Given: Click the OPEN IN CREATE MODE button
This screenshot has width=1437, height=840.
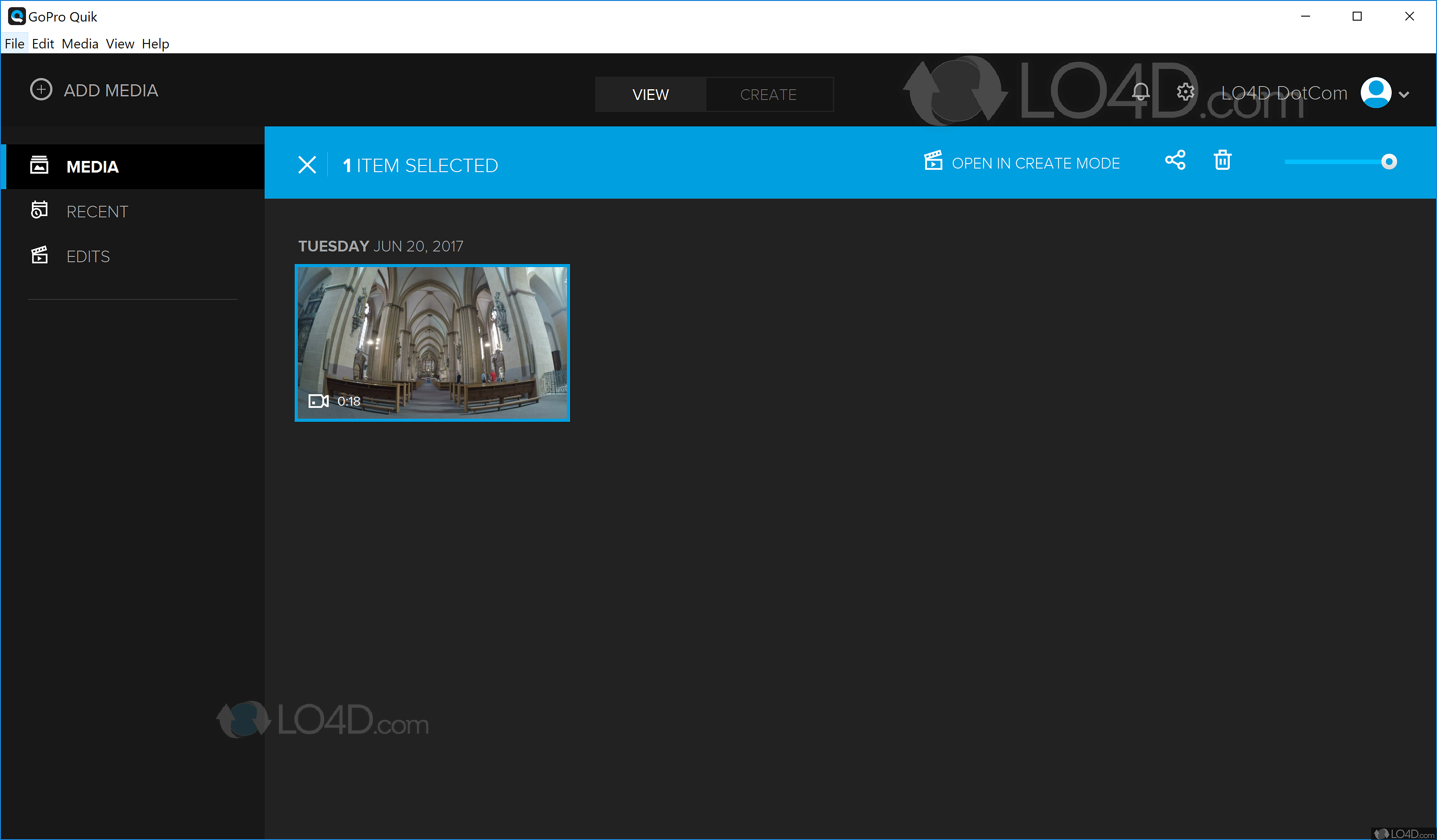Looking at the screenshot, I should (1035, 164).
